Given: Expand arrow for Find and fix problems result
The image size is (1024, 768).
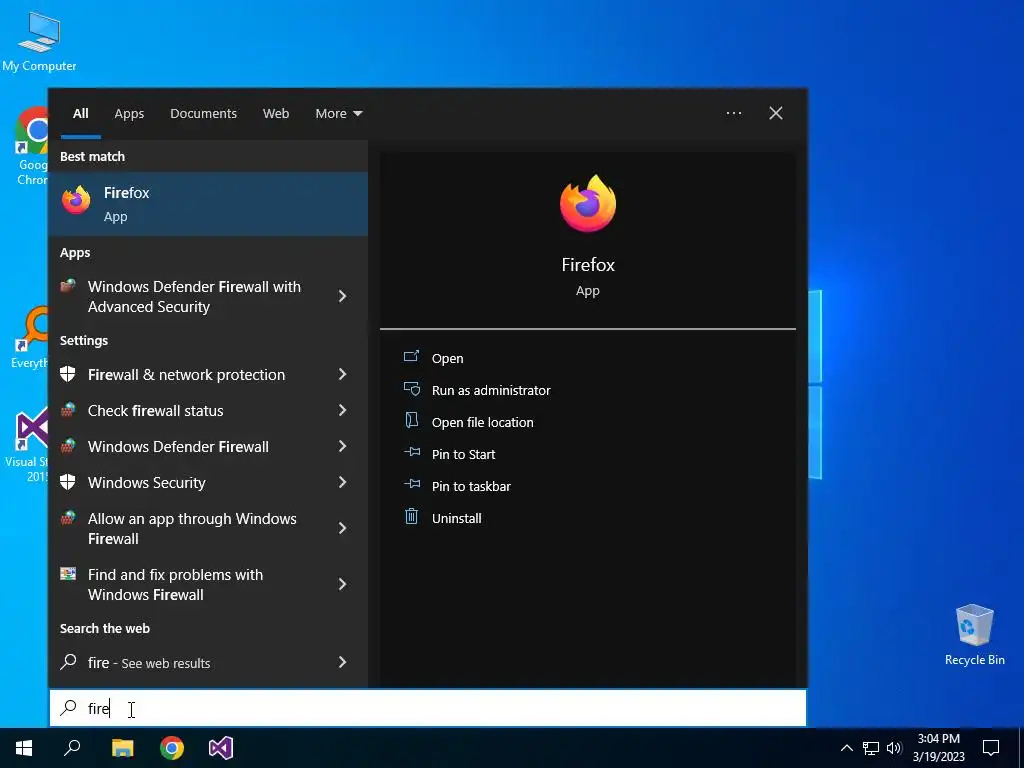Looking at the screenshot, I should coord(343,584).
